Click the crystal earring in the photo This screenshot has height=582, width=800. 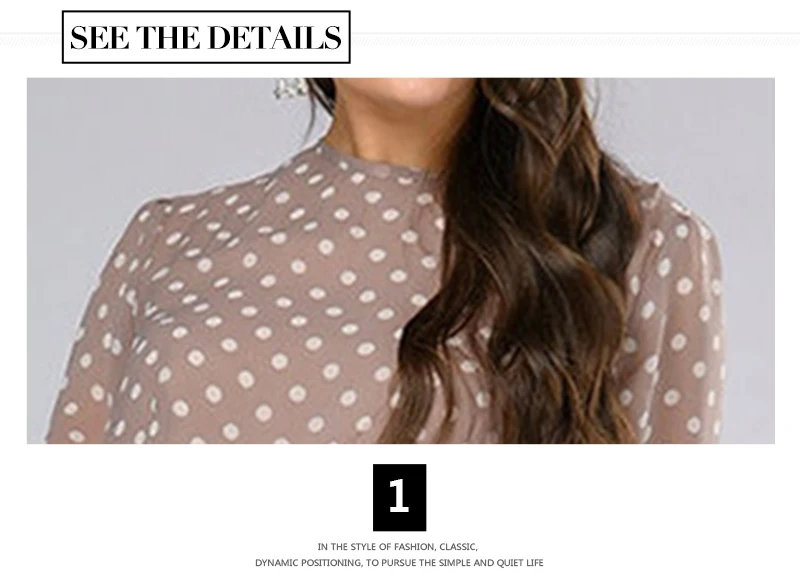(289, 88)
